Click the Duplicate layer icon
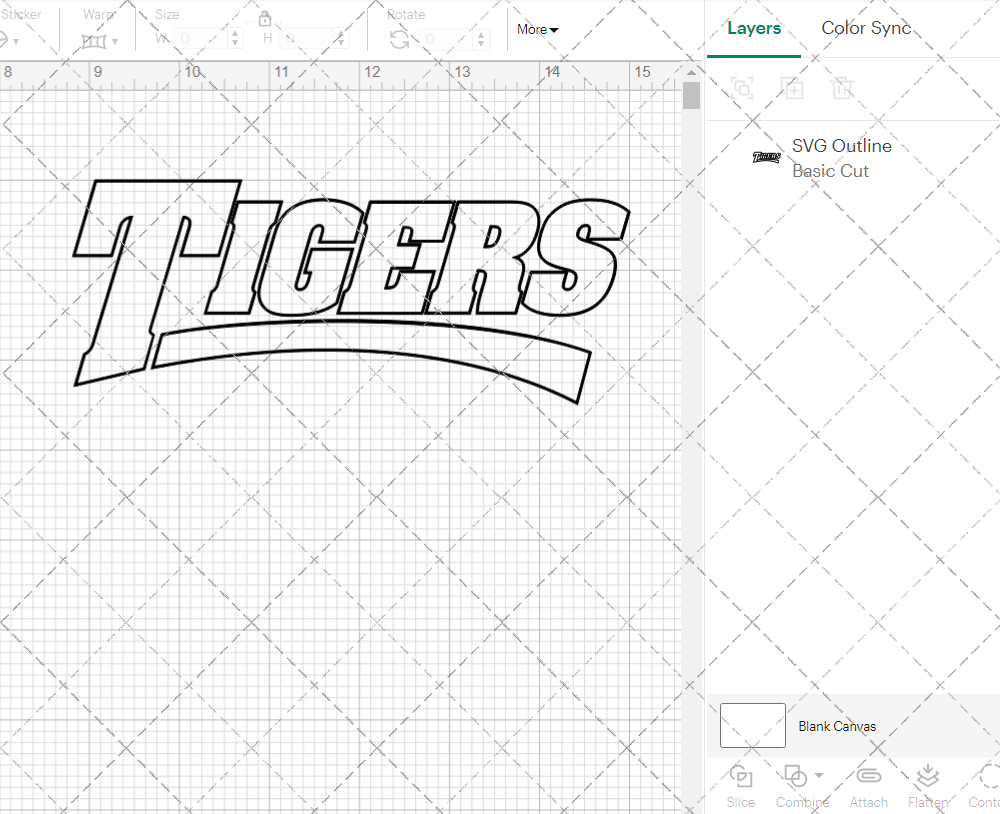This screenshot has width=1000, height=814. pyautogui.click(x=792, y=88)
